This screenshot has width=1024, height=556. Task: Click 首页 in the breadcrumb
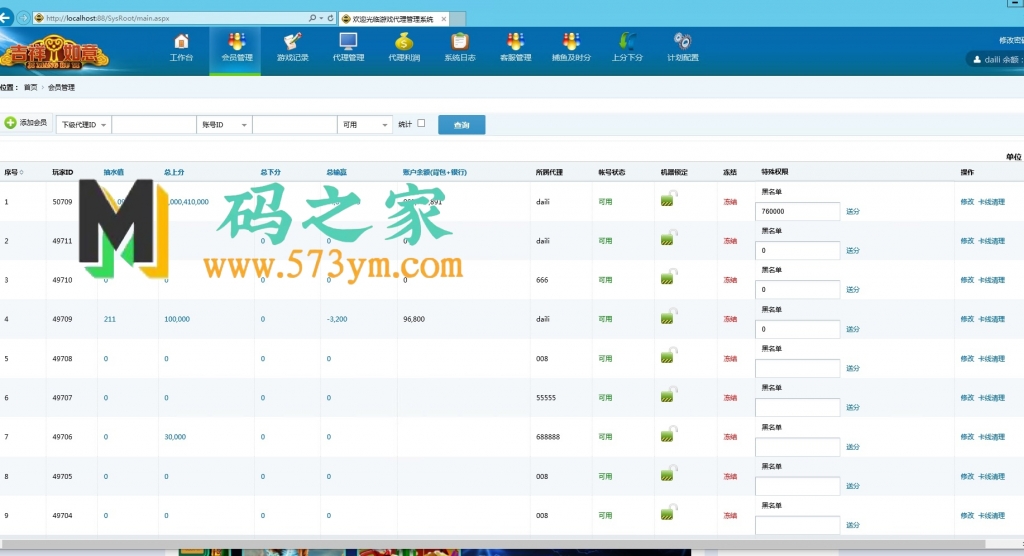(x=31, y=88)
